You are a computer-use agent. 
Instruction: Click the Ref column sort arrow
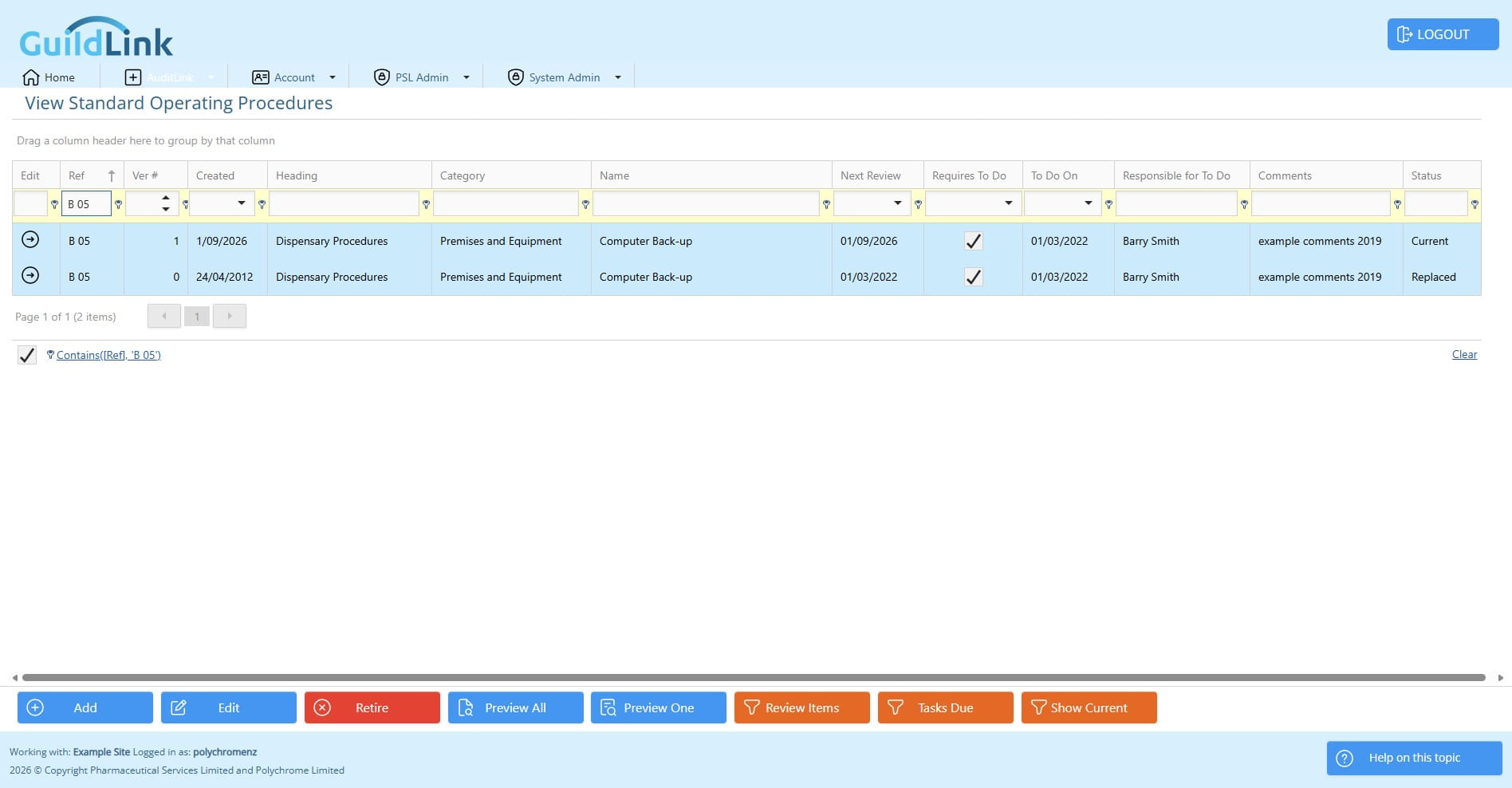111,175
